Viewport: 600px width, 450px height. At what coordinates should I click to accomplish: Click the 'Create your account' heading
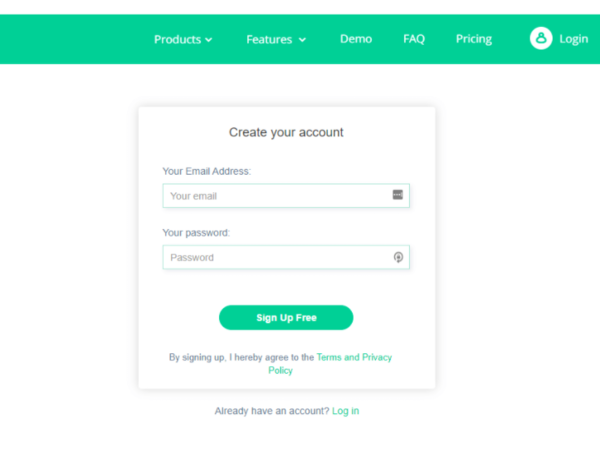coord(286,132)
